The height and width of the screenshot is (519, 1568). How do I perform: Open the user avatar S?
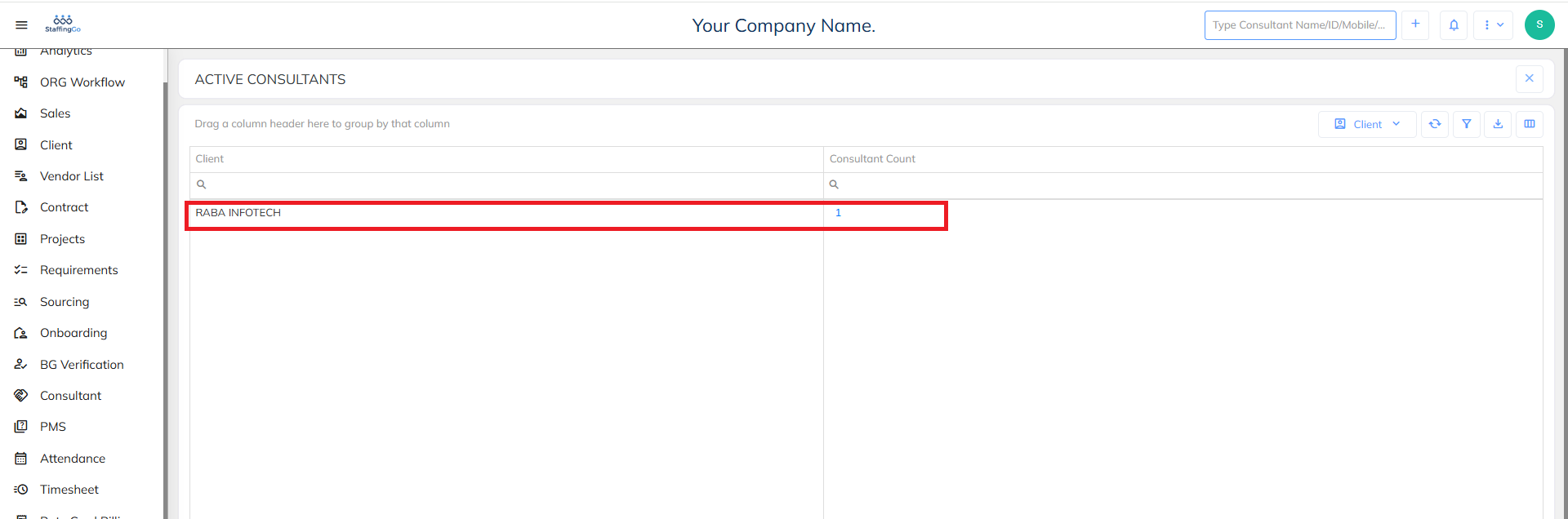[1539, 25]
